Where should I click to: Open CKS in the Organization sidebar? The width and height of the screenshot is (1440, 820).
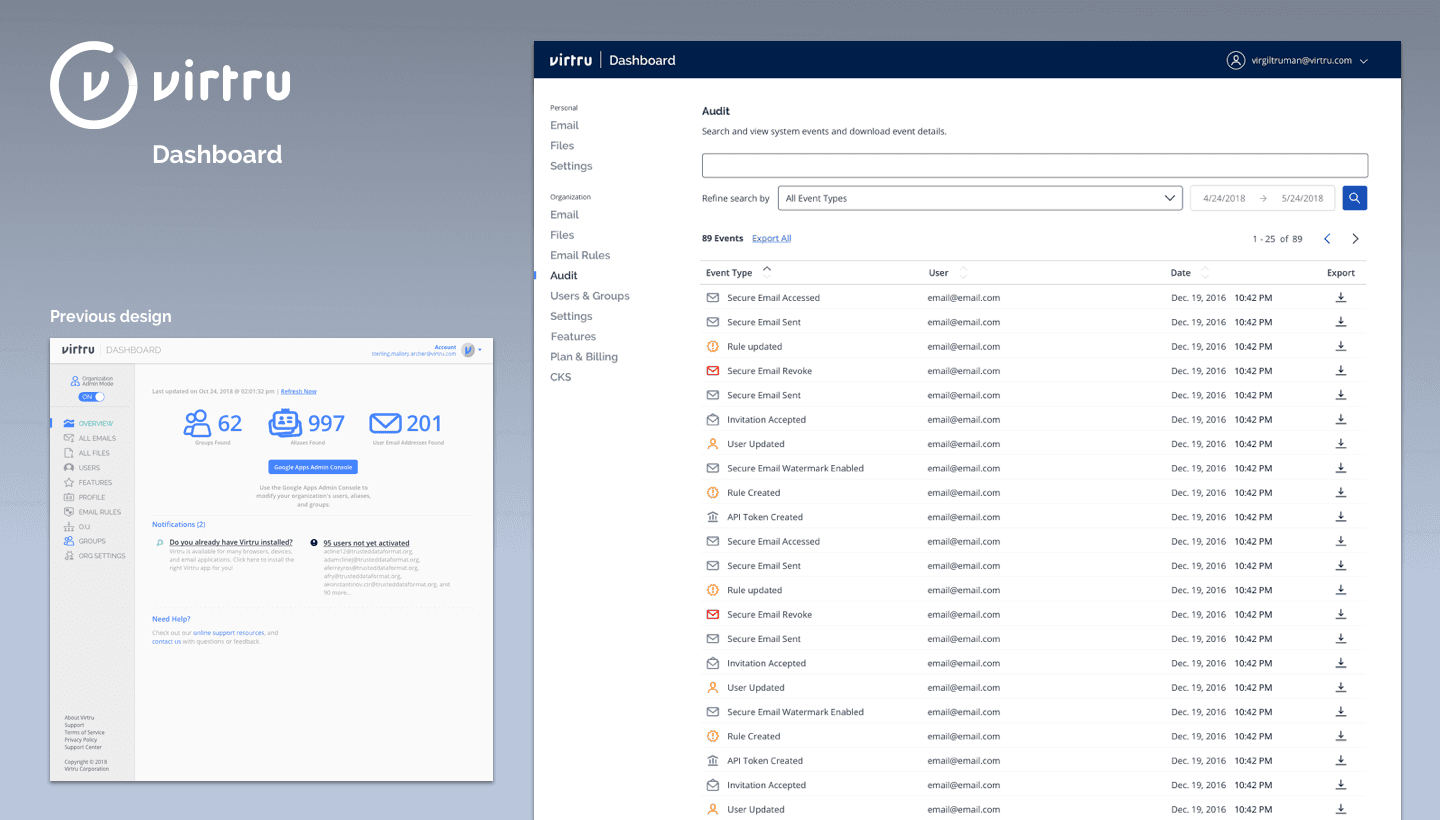561,377
